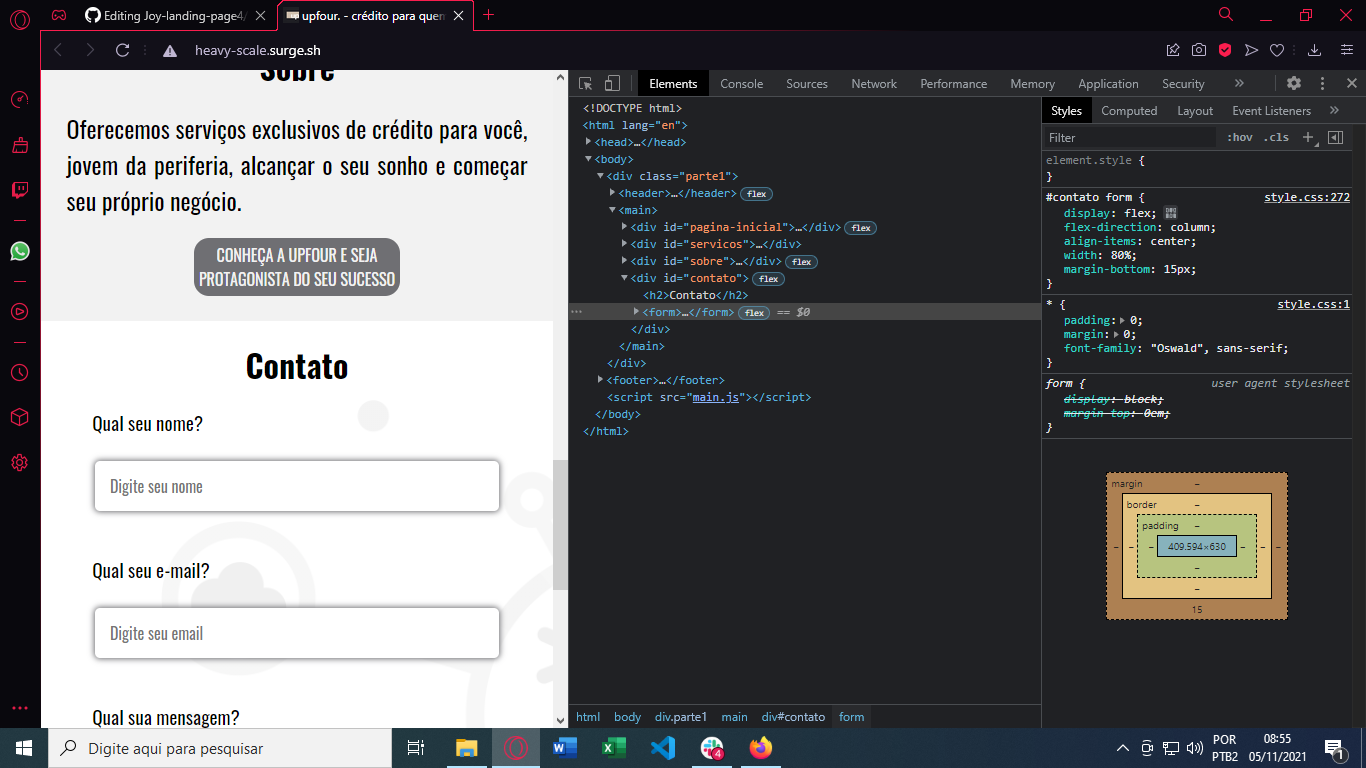Screen dimensions: 1366x768
Task: Expand the head element node
Action: click(x=589, y=142)
